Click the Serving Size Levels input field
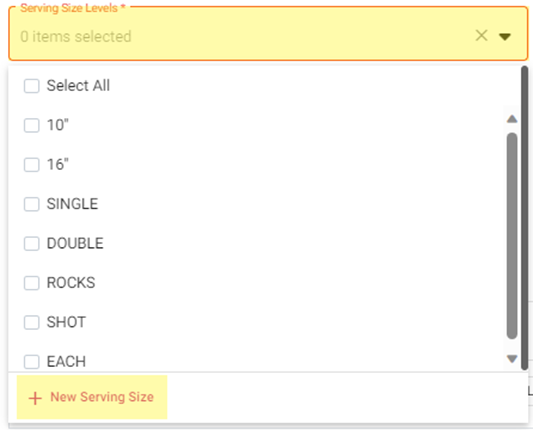This screenshot has width=533, height=430. 268,34
